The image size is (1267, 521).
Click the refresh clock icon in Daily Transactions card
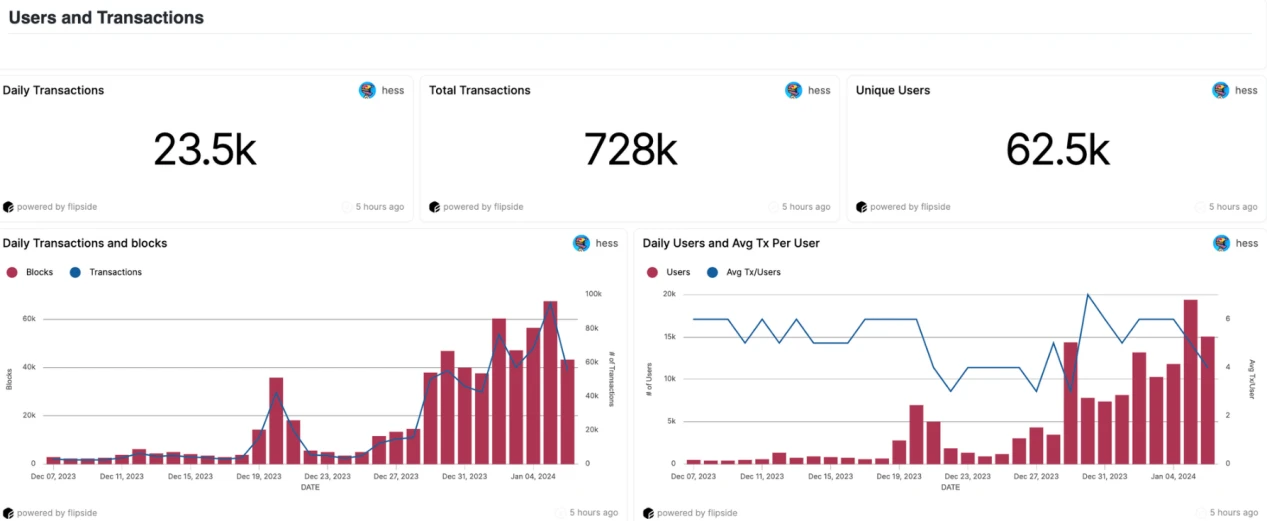347,207
